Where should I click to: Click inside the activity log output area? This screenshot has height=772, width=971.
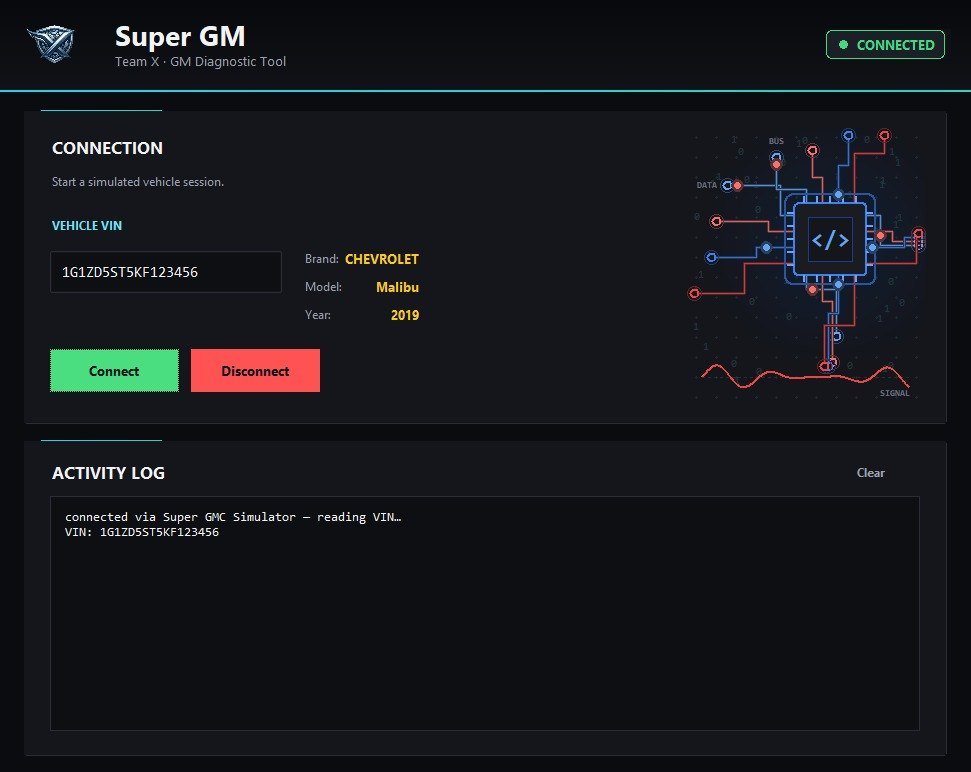pyautogui.click(x=485, y=614)
